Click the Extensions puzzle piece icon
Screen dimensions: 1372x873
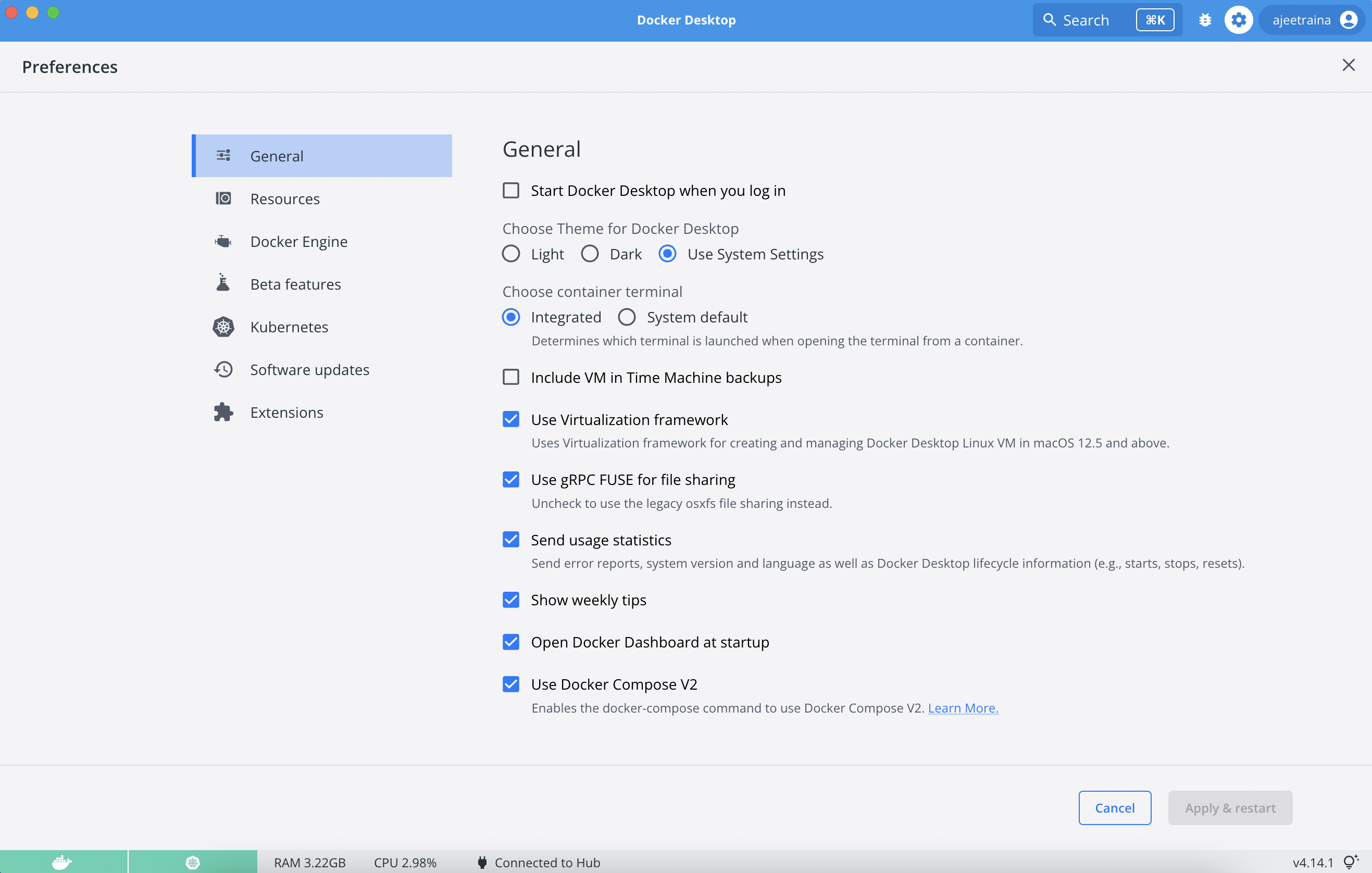click(223, 412)
